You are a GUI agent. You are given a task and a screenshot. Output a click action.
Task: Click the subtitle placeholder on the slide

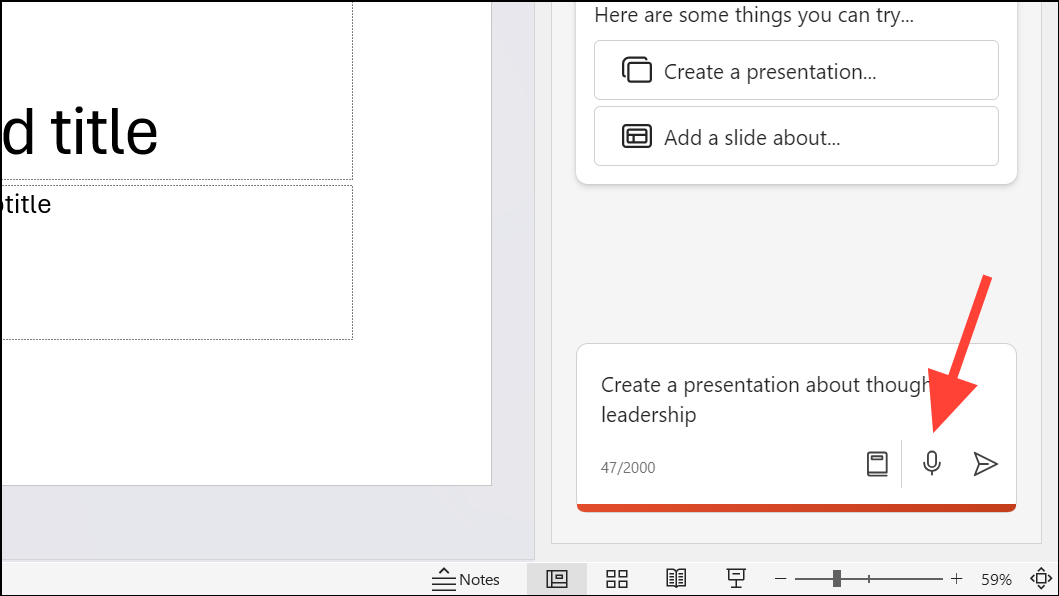pyautogui.click(x=177, y=262)
